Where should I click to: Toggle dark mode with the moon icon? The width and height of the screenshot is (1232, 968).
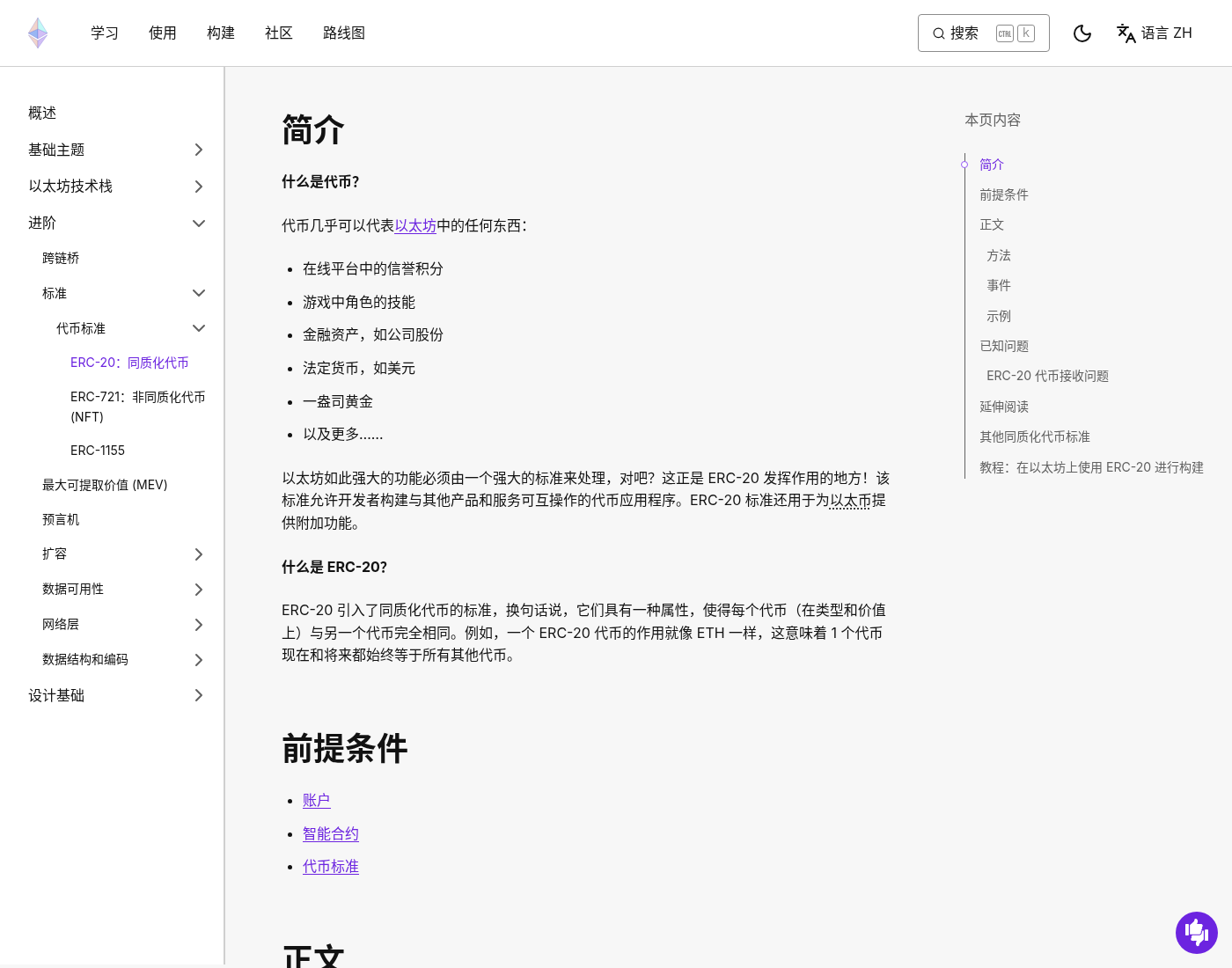click(1082, 33)
